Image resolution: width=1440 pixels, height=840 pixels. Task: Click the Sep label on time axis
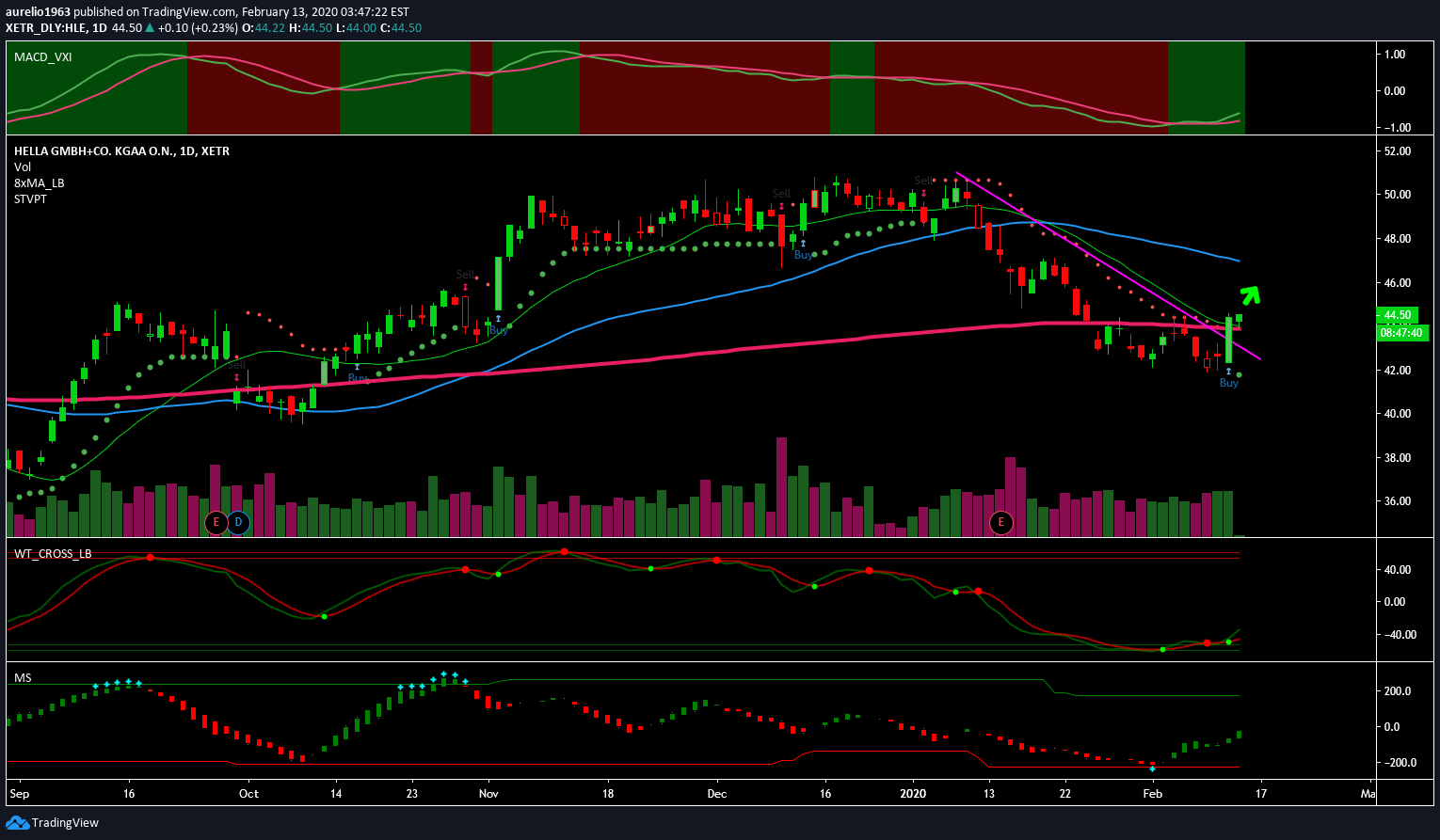pos(19,794)
